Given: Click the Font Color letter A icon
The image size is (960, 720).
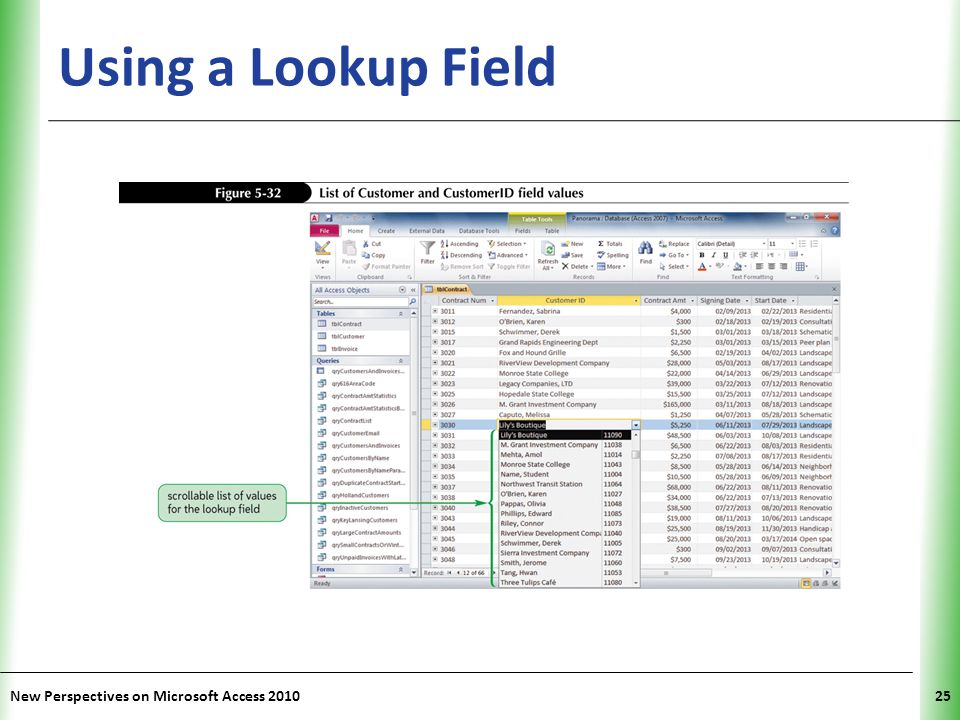Looking at the screenshot, I should 702,266.
